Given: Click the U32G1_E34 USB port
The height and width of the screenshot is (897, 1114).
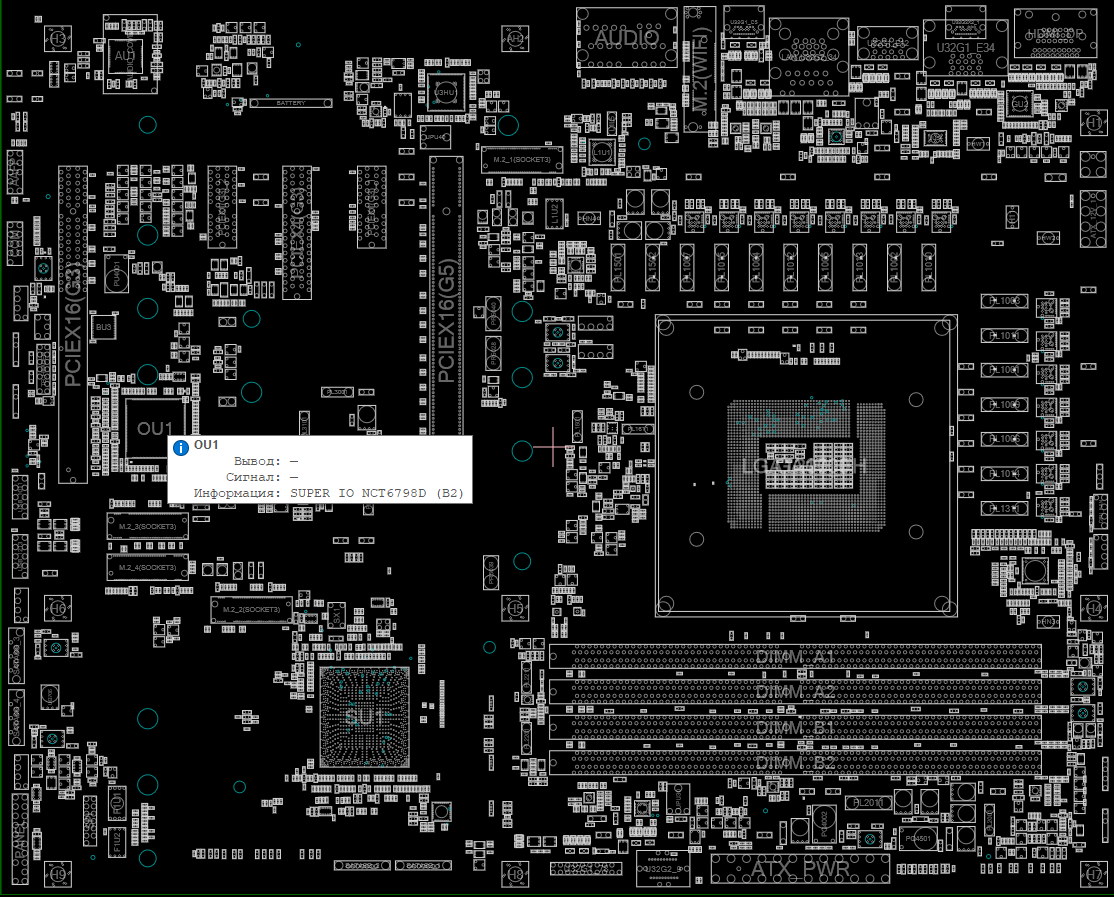Looking at the screenshot, I should (x=964, y=47).
